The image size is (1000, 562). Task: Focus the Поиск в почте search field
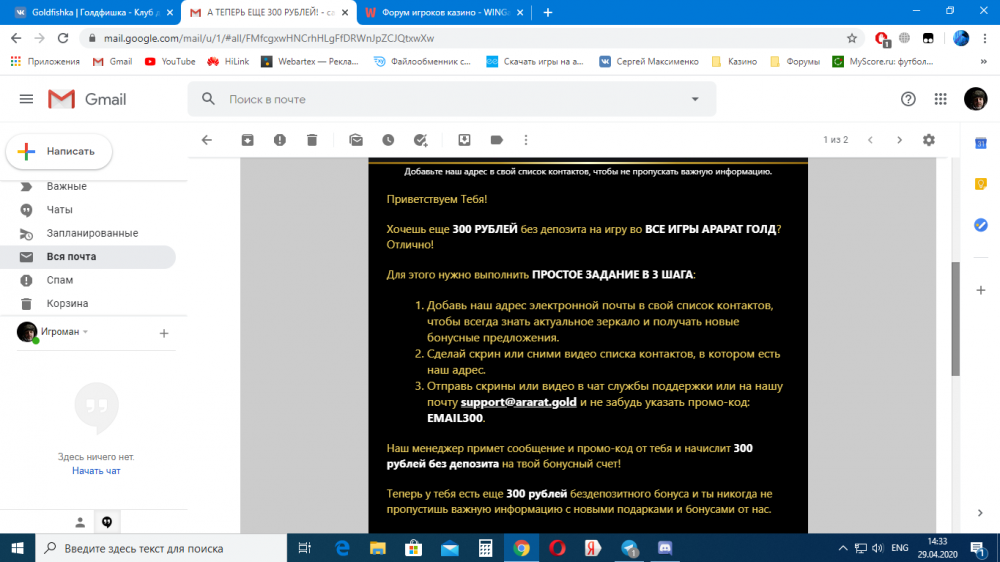[452, 99]
